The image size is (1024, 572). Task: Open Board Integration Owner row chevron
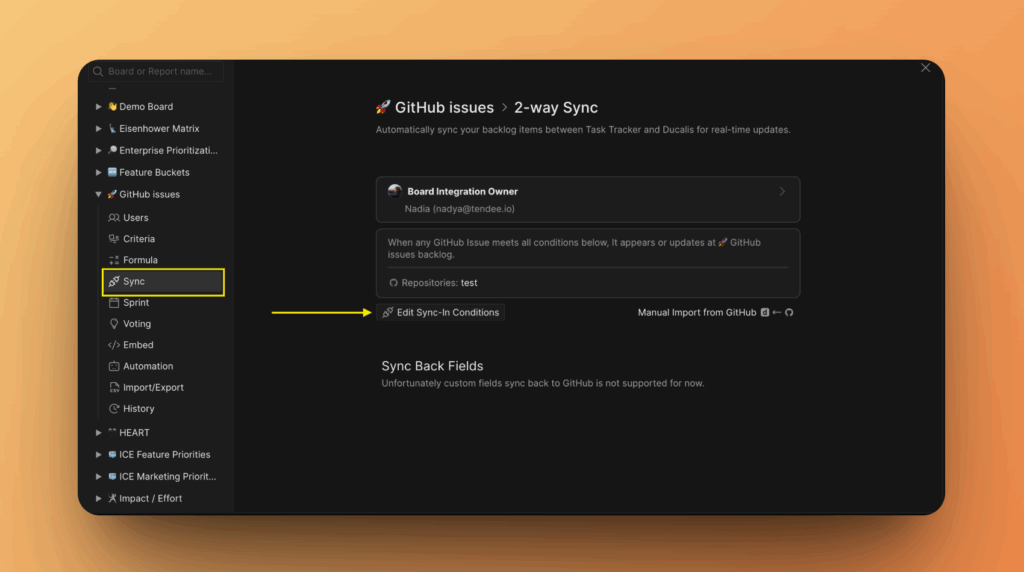tap(782, 191)
